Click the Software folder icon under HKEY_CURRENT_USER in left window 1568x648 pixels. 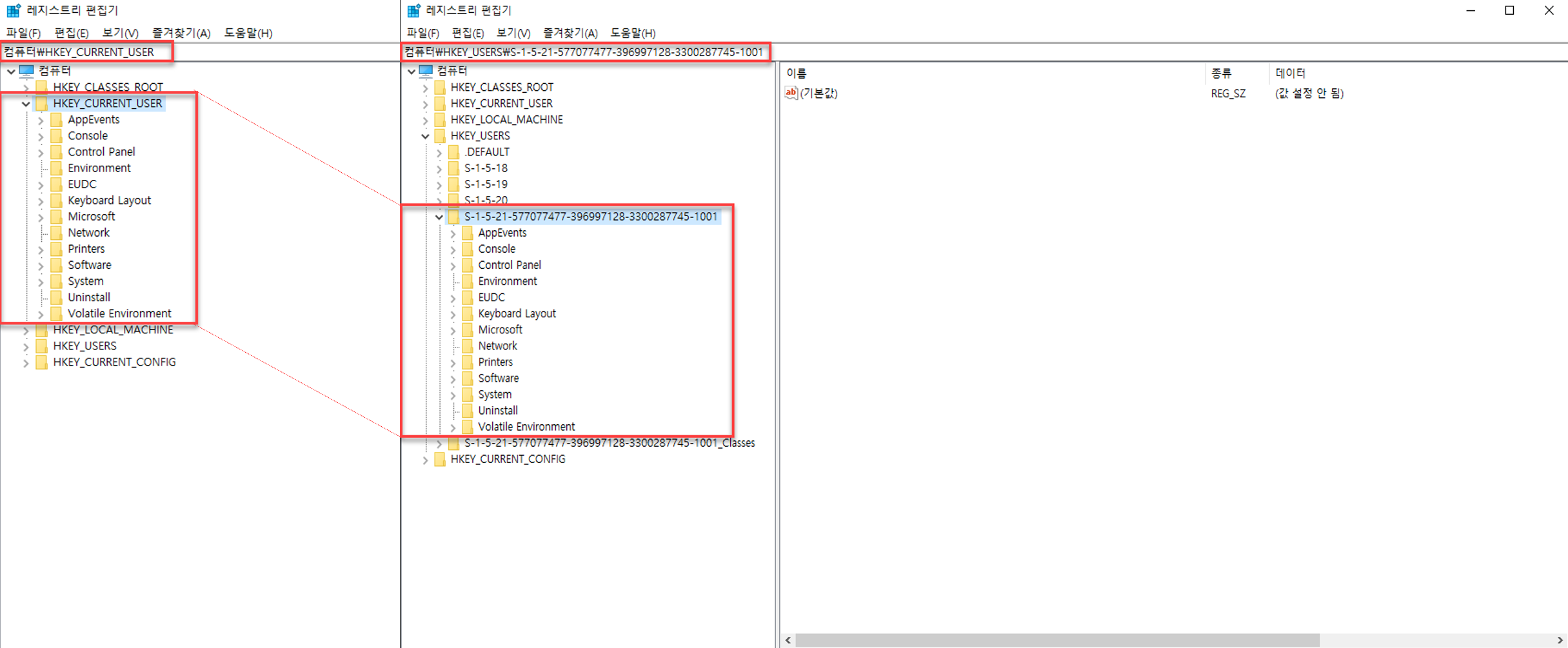point(57,265)
